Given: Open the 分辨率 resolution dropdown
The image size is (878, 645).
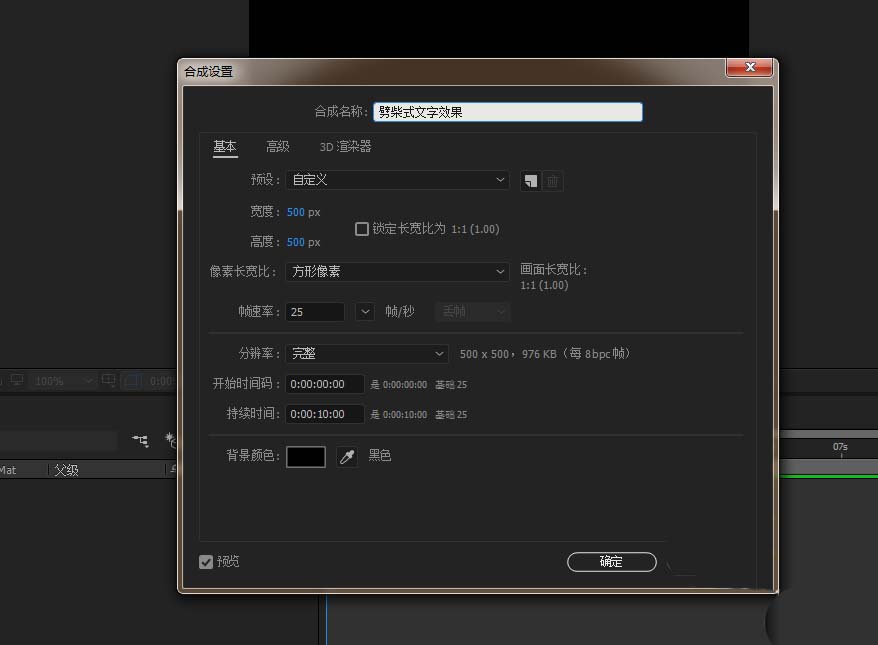Looking at the screenshot, I should tap(366, 353).
